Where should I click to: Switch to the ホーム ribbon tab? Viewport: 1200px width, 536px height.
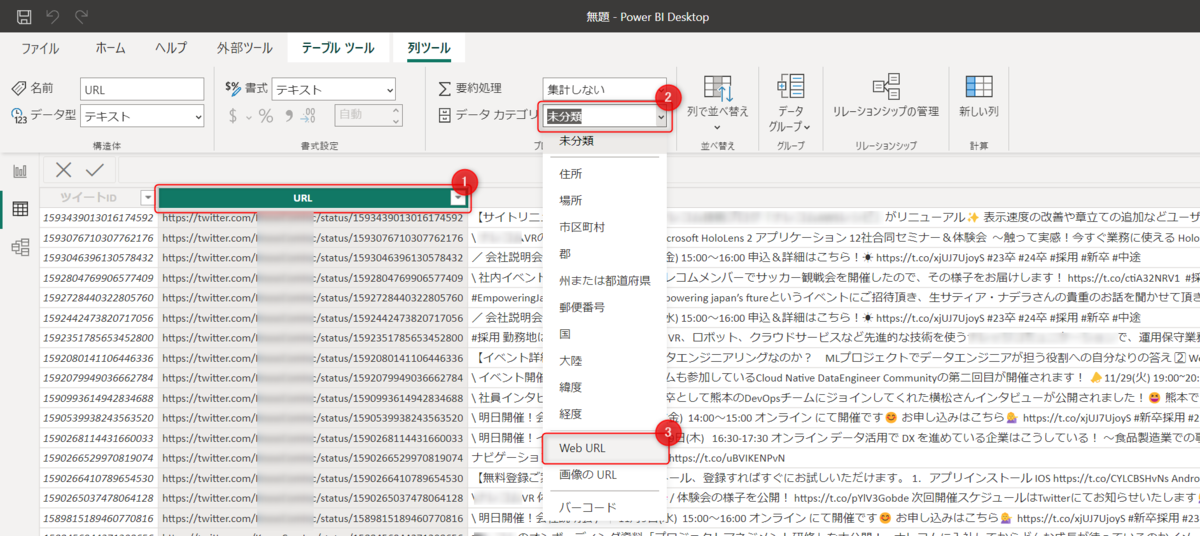coord(110,48)
